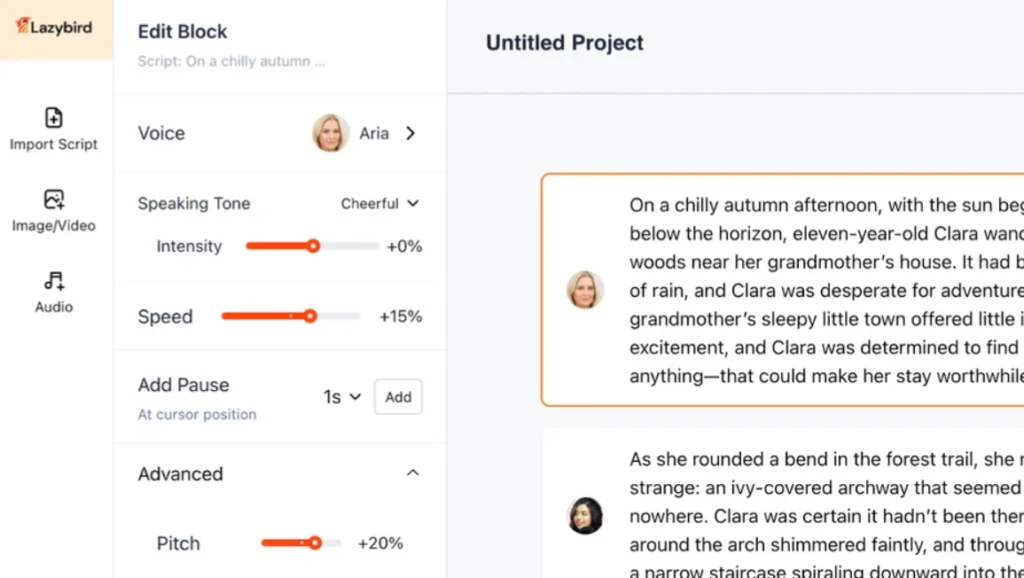The height and width of the screenshot is (578, 1024).
Task: Click the Edit Block panel heading
Action: point(182,32)
